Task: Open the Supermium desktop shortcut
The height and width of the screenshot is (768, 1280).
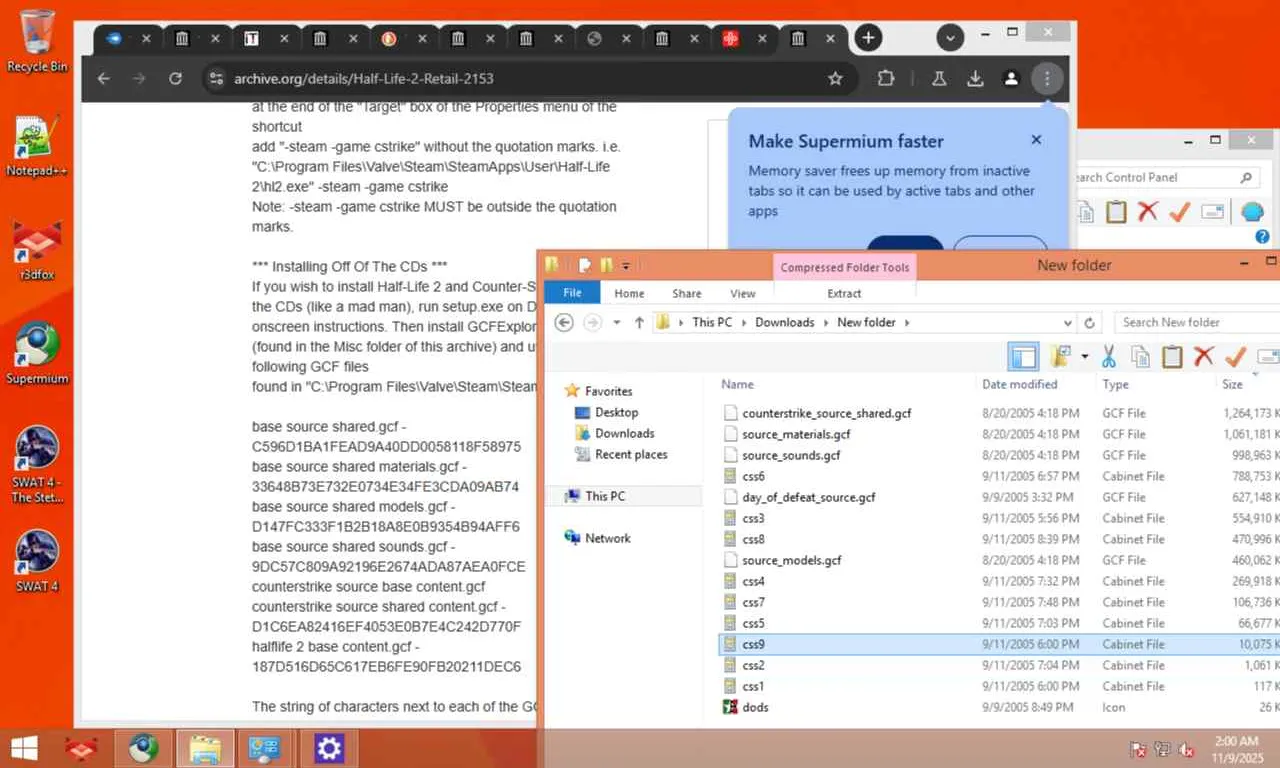Action: click(37, 354)
